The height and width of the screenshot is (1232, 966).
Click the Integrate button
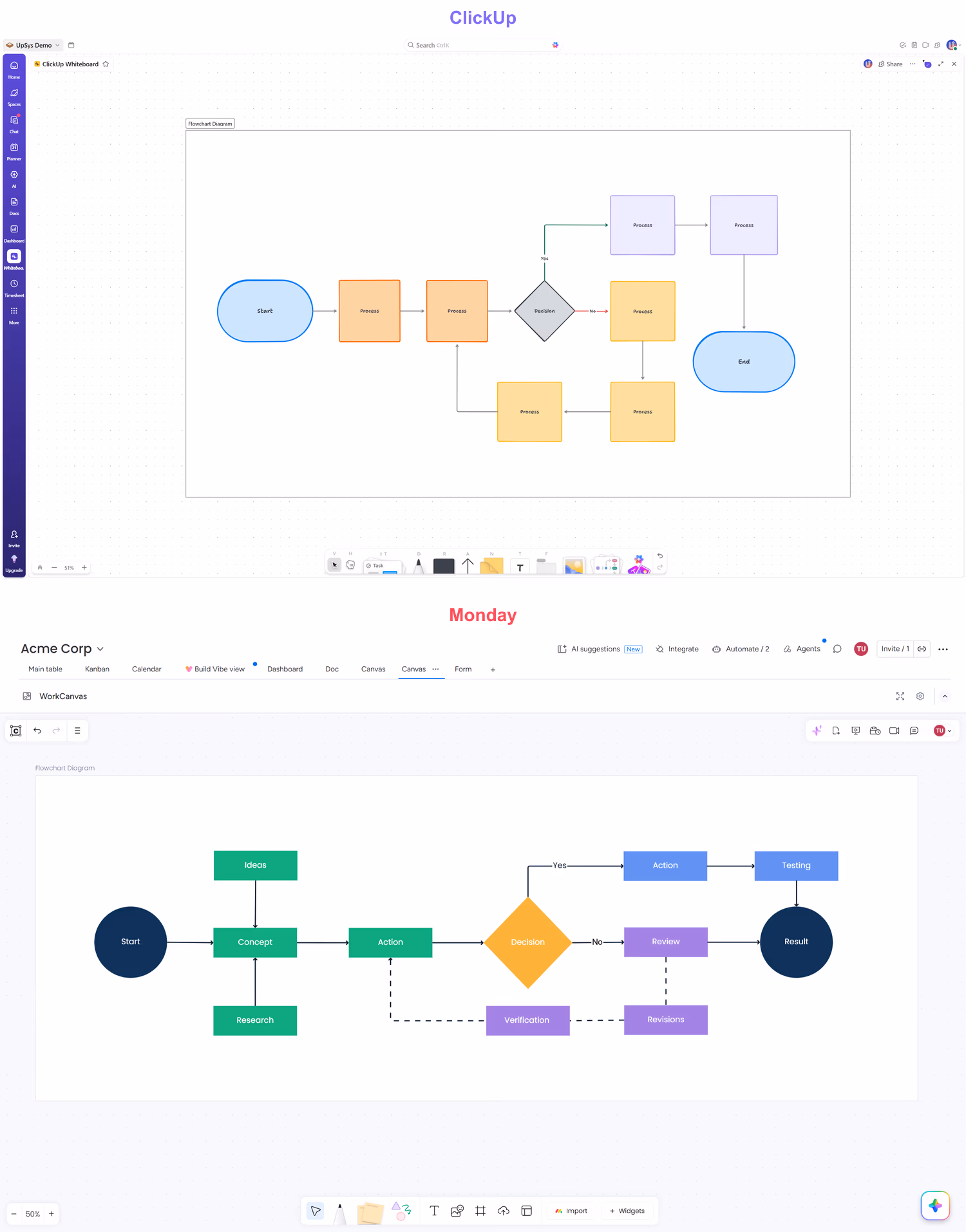click(x=677, y=649)
